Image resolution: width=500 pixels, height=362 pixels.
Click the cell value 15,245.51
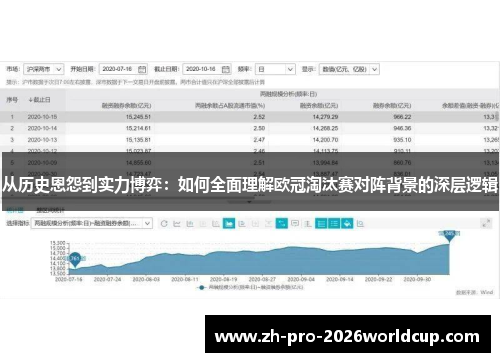click(x=138, y=117)
